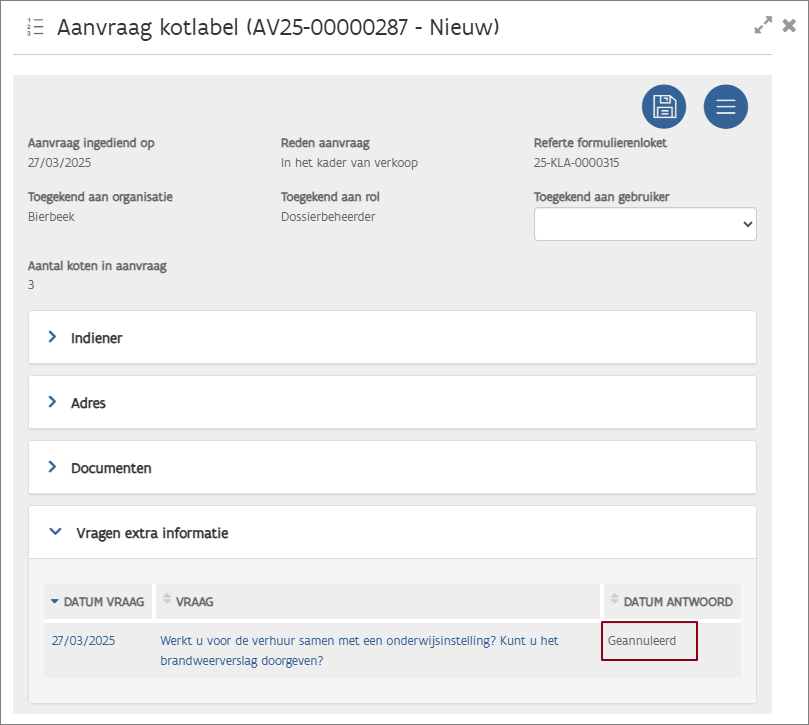Click the sort arrow in DATUM VRAAG header

[55, 601]
